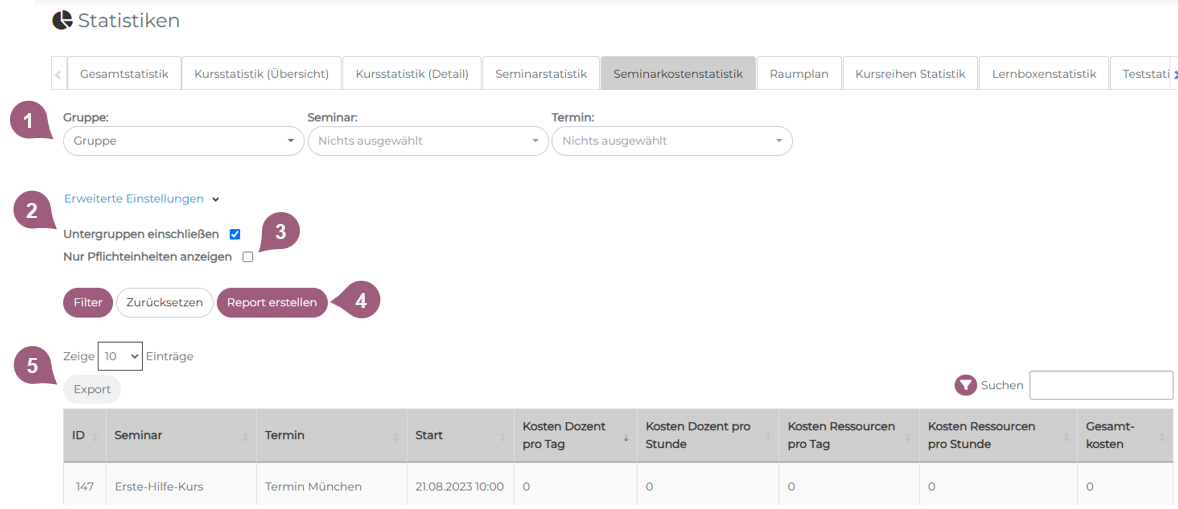The image size is (1178, 509).
Task: Uncheck Untergruppen einschließen checkbox
Action: (x=235, y=234)
